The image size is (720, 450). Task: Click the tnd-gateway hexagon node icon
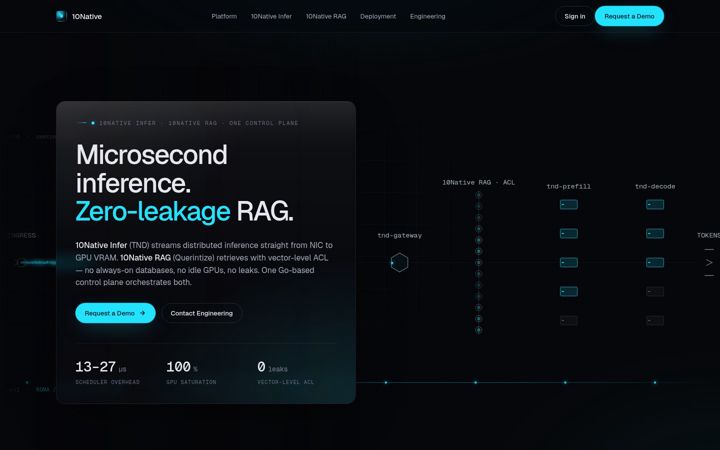(399, 263)
